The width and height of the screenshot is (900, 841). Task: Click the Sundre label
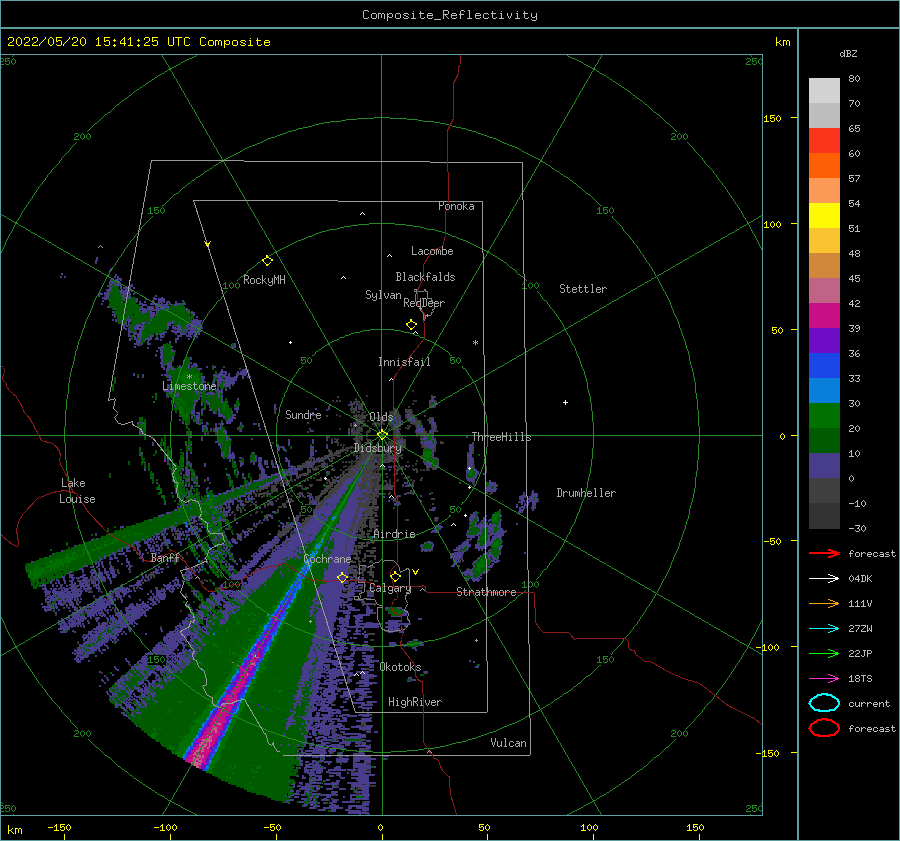tap(303, 414)
